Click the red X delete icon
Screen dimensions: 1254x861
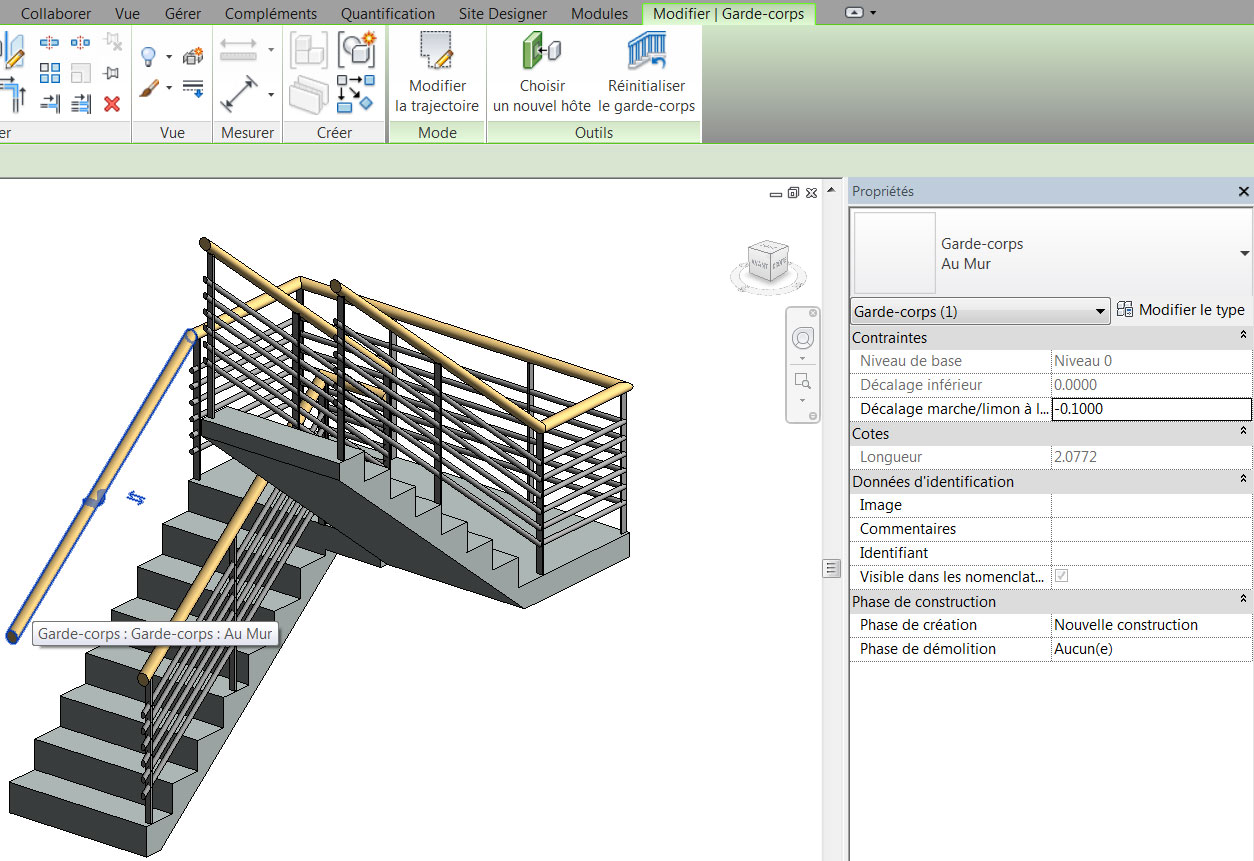[x=113, y=101]
